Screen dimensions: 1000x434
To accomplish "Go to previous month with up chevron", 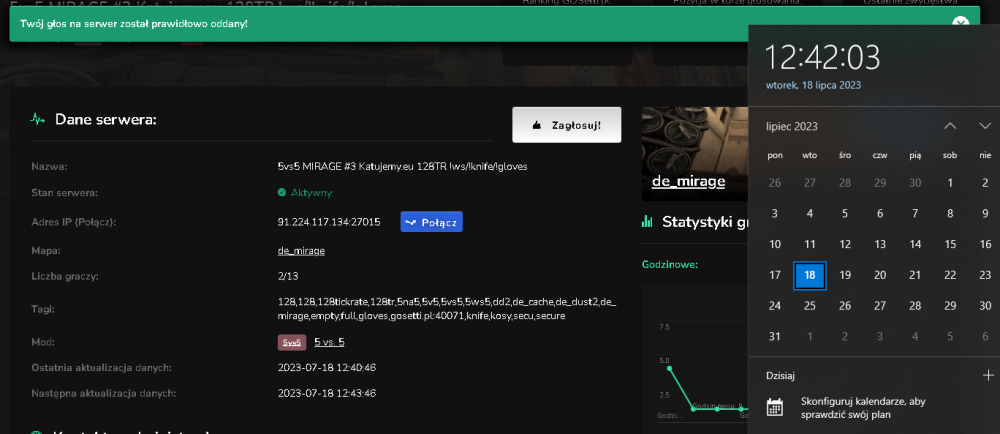I will tap(950, 126).
